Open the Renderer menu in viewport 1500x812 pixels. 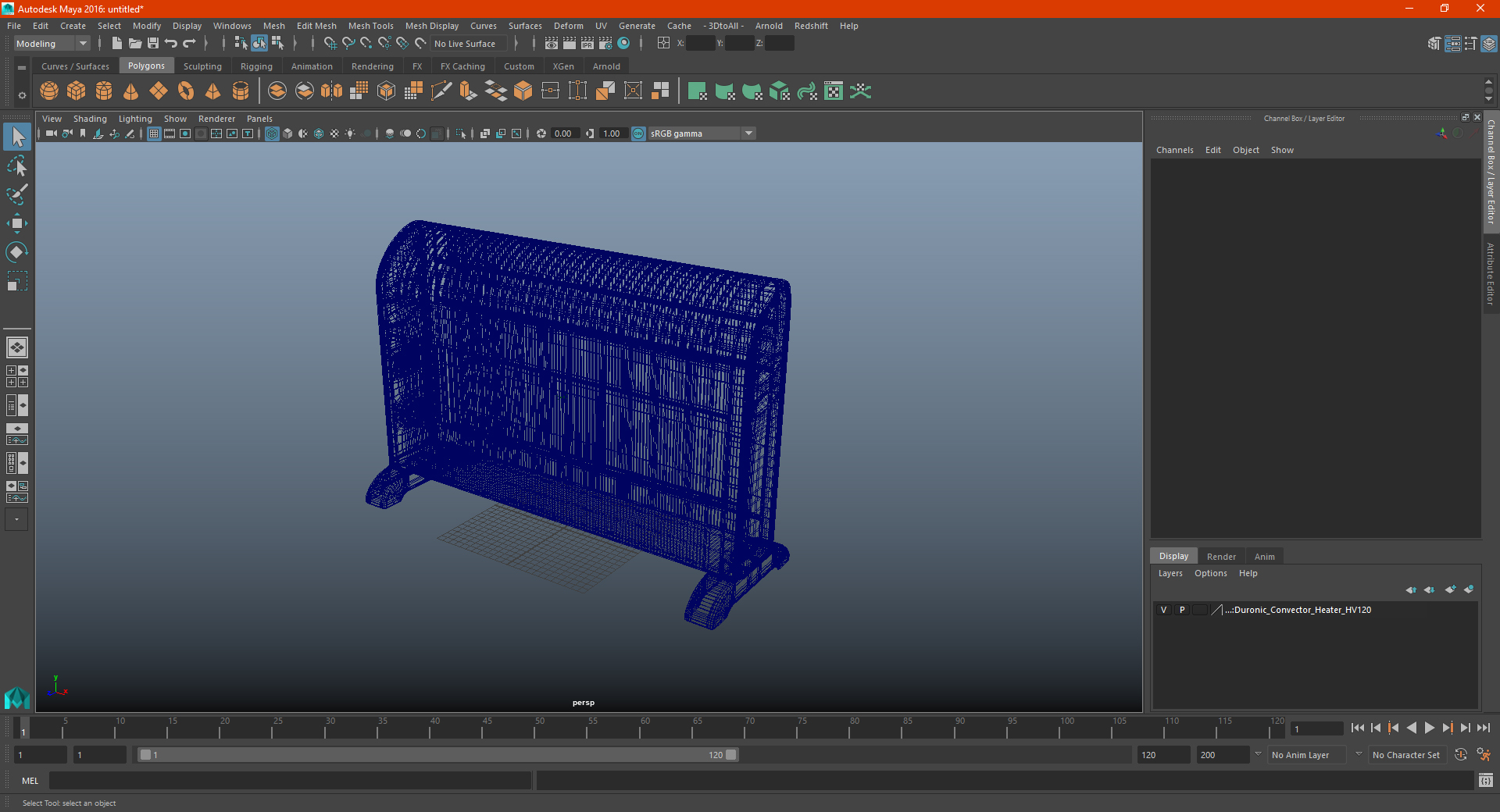pyautogui.click(x=216, y=119)
